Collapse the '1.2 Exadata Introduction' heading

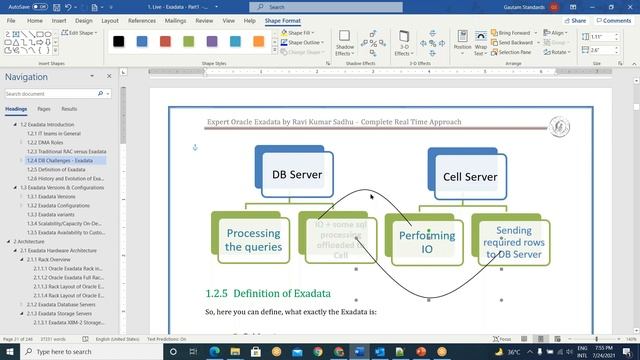pyautogui.click(x=15, y=124)
